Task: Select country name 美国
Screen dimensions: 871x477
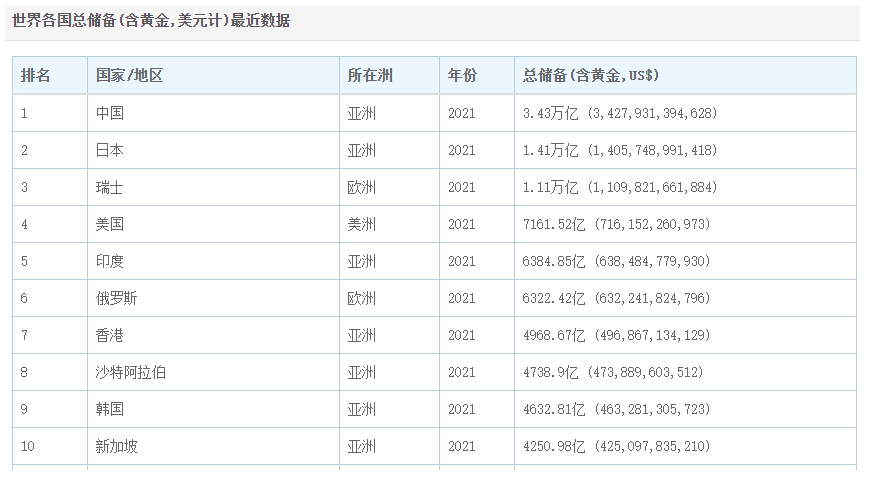Action: [109, 224]
